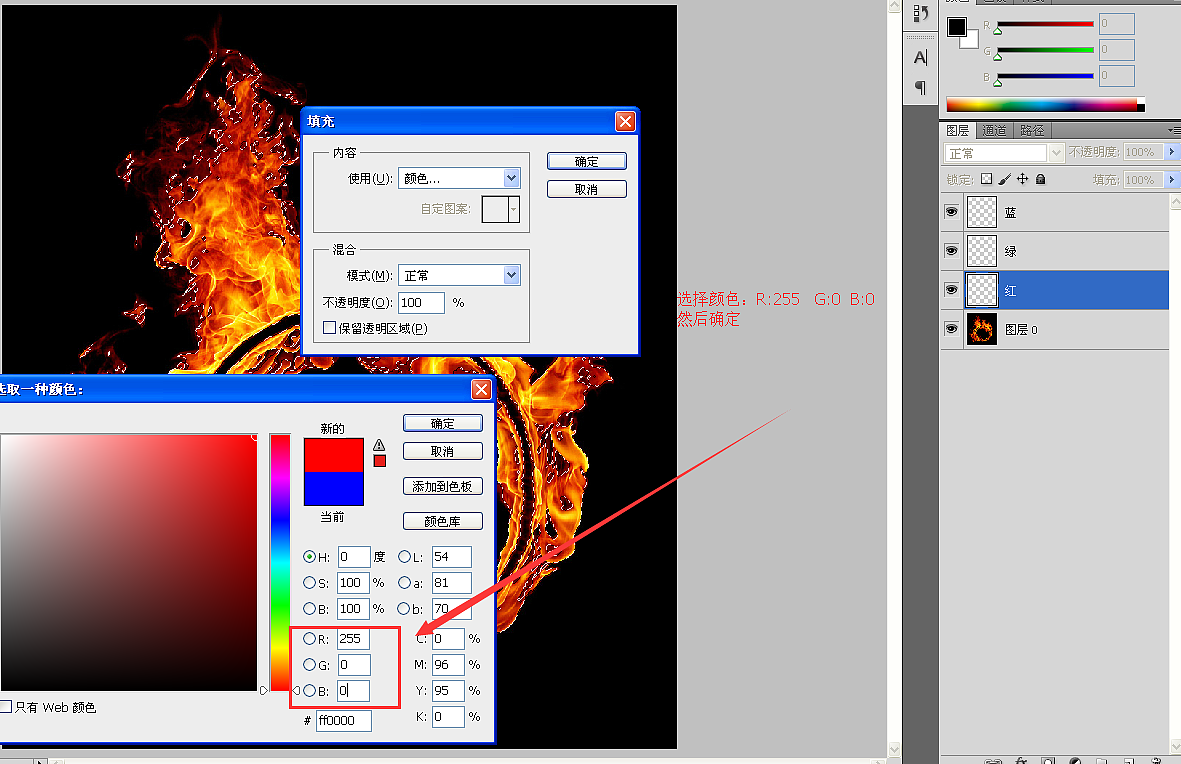Expand the layer opacity slider arrow

tap(1171, 152)
